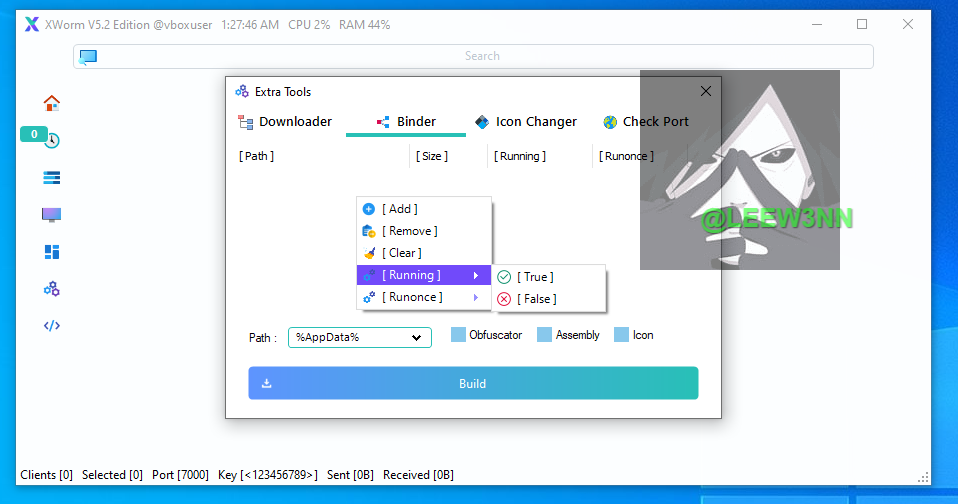
Task: Check the Icon checkbox
Action: [622, 335]
